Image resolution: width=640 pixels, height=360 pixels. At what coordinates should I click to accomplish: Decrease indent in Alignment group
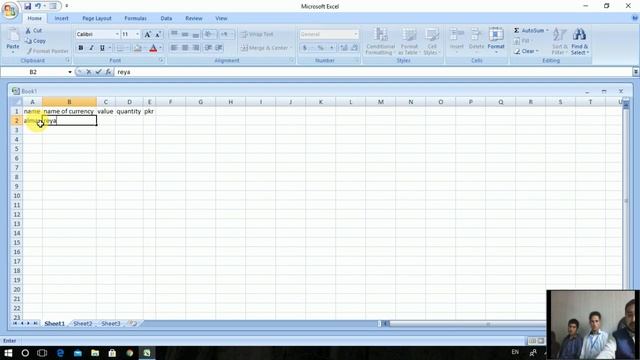(209, 48)
